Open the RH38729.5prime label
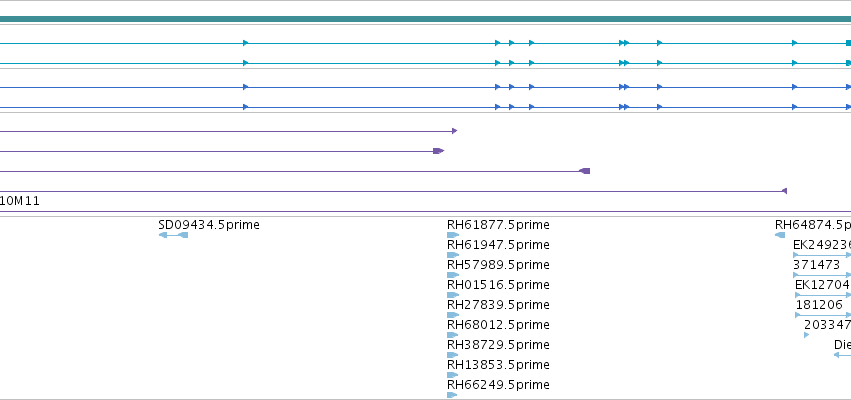 (498, 345)
